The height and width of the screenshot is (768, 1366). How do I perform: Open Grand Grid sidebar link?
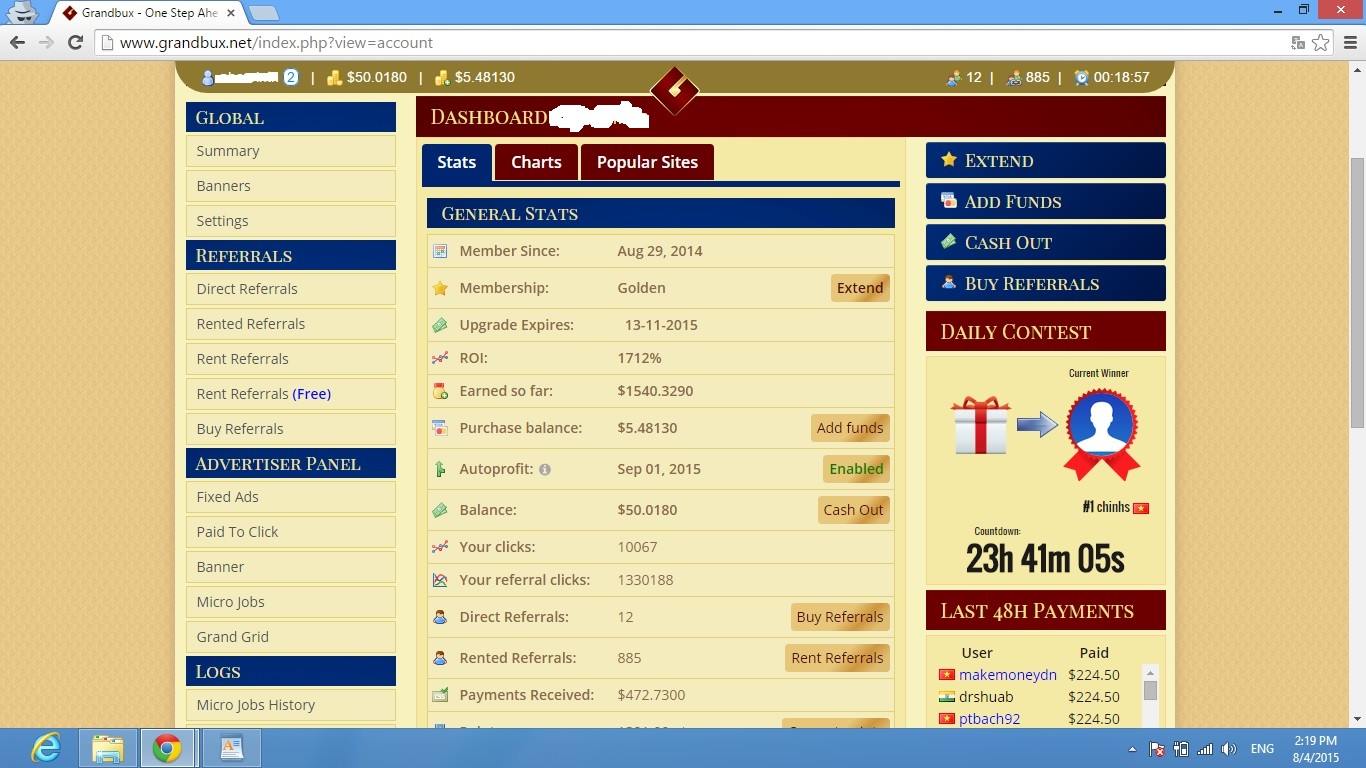tap(291, 637)
